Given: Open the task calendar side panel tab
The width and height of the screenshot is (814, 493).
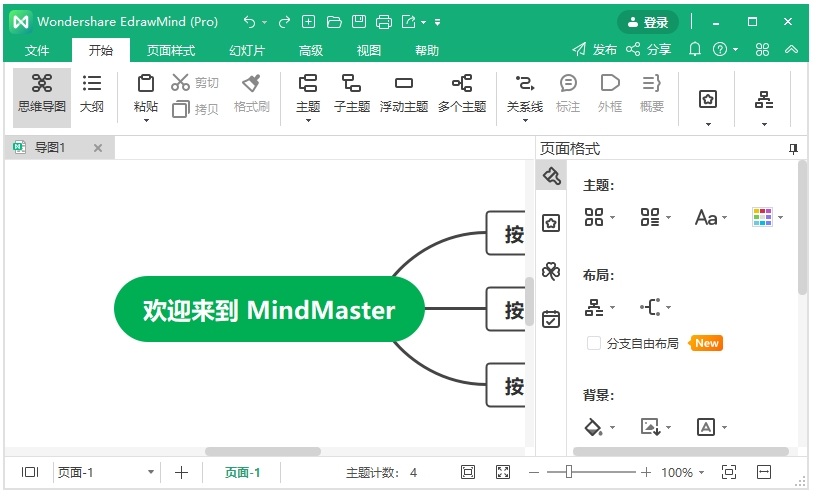Looking at the screenshot, I should [x=551, y=319].
